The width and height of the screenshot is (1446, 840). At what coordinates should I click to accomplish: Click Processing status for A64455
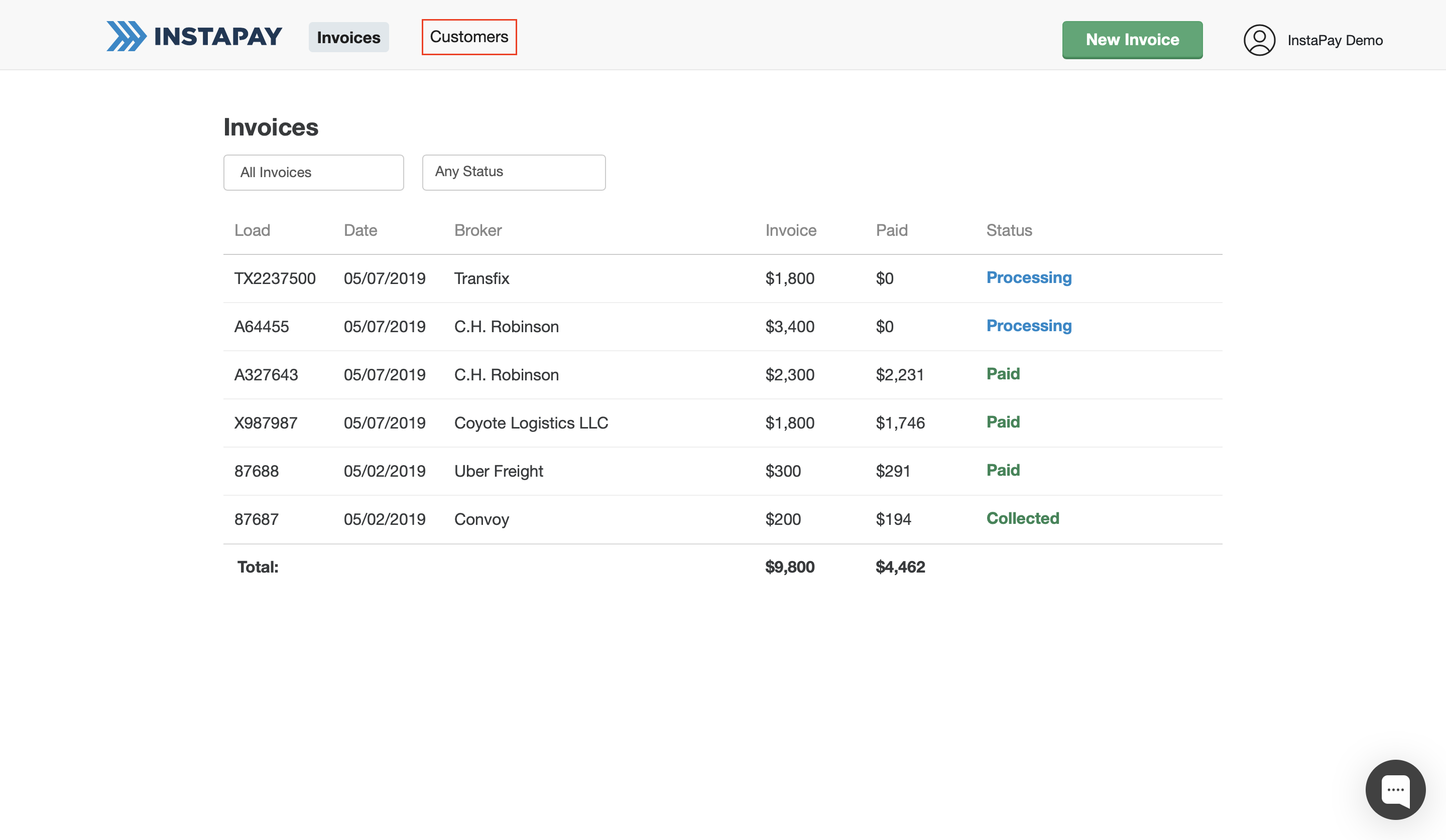(1028, 325)
